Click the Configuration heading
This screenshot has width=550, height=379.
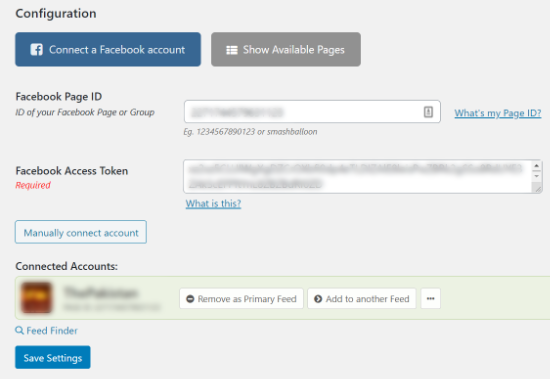[56, 13]
